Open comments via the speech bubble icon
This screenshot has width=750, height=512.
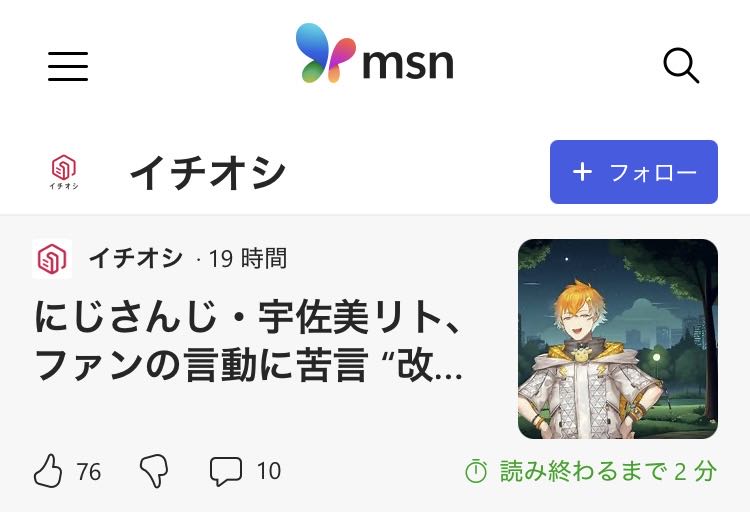(x=226, y=471)
